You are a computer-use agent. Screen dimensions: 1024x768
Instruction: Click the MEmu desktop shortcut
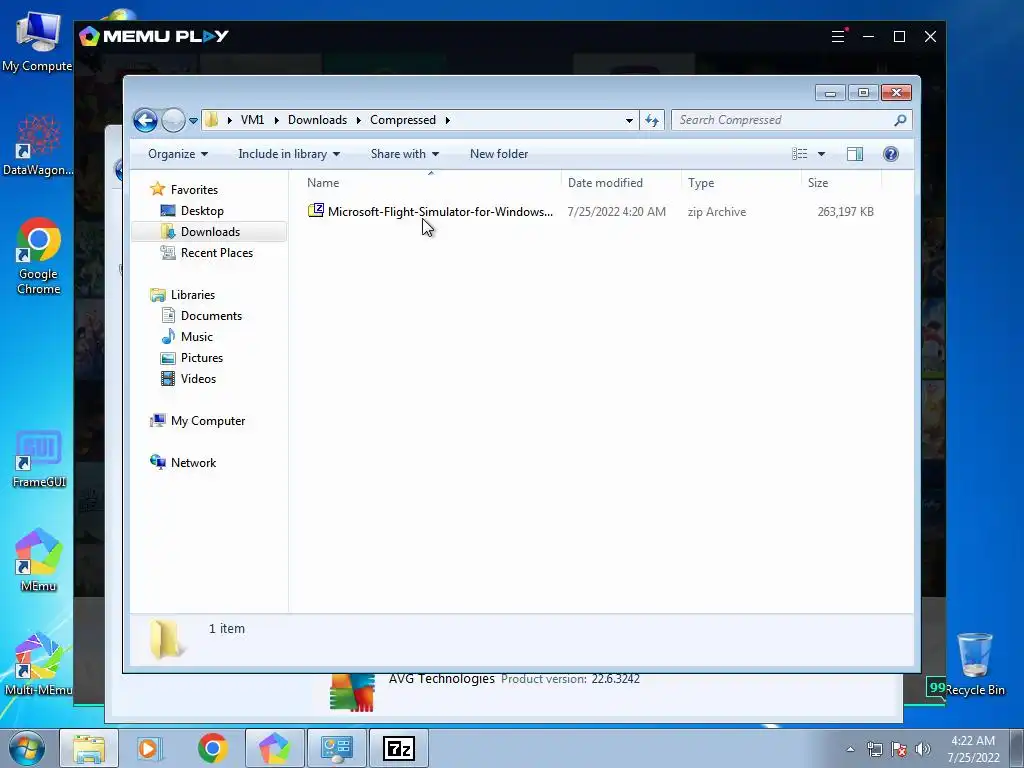(39, 560)
